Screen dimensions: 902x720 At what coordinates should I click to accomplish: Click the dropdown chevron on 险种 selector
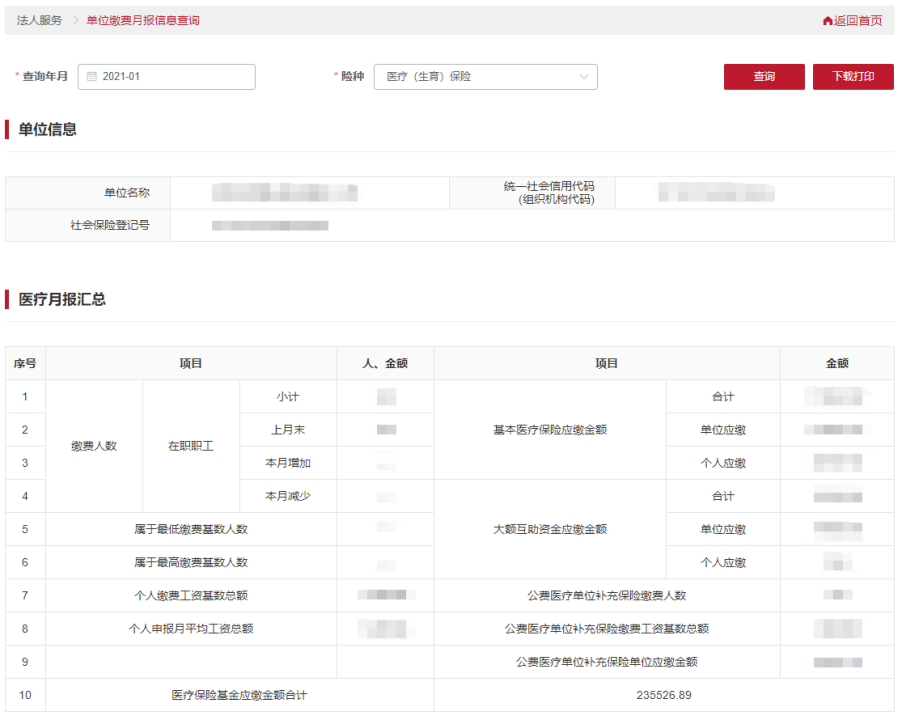coord(585,76)
